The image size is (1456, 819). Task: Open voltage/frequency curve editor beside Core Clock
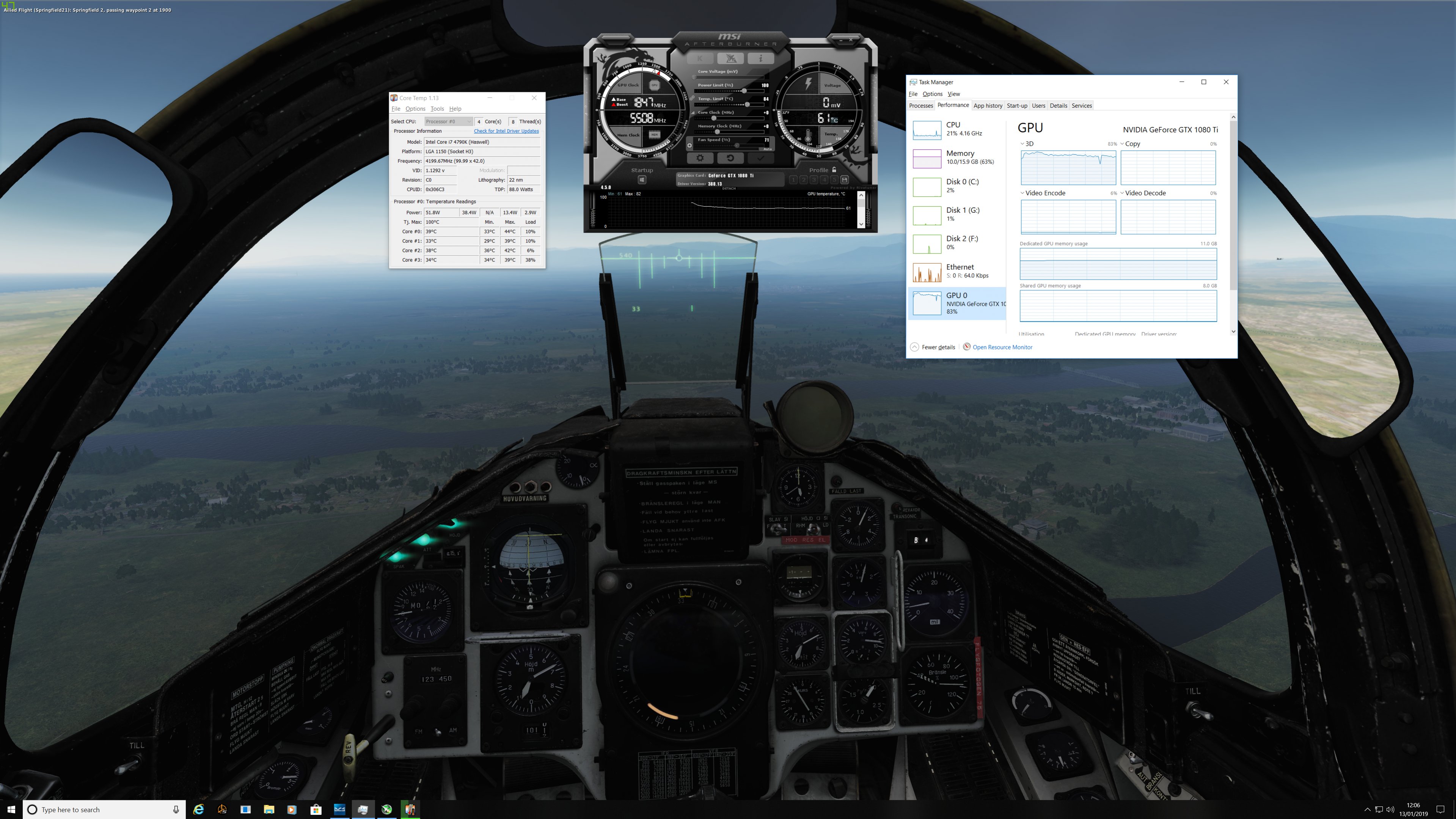693,113
